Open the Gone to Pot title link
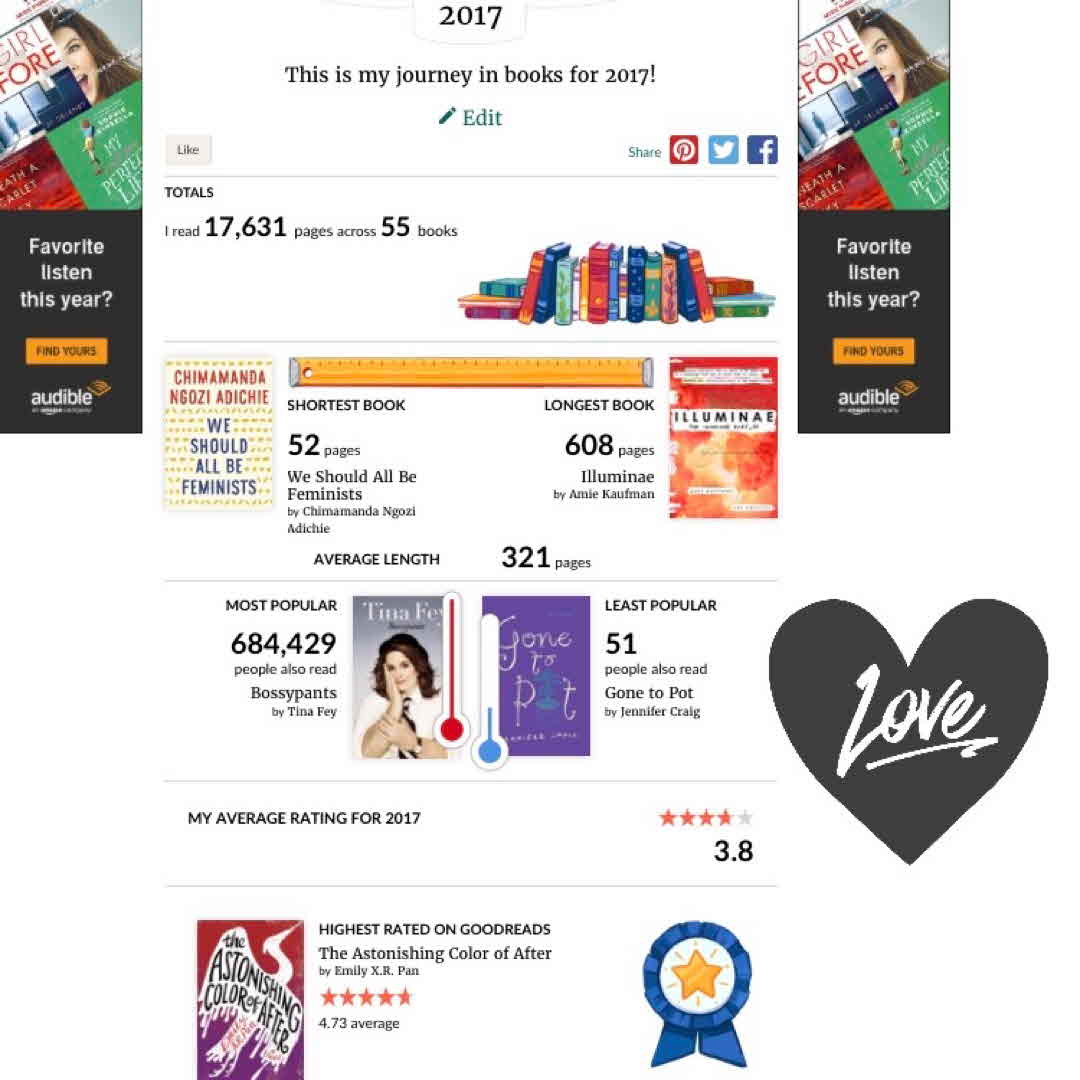The image size is (1080, 1080). point(649,692)
